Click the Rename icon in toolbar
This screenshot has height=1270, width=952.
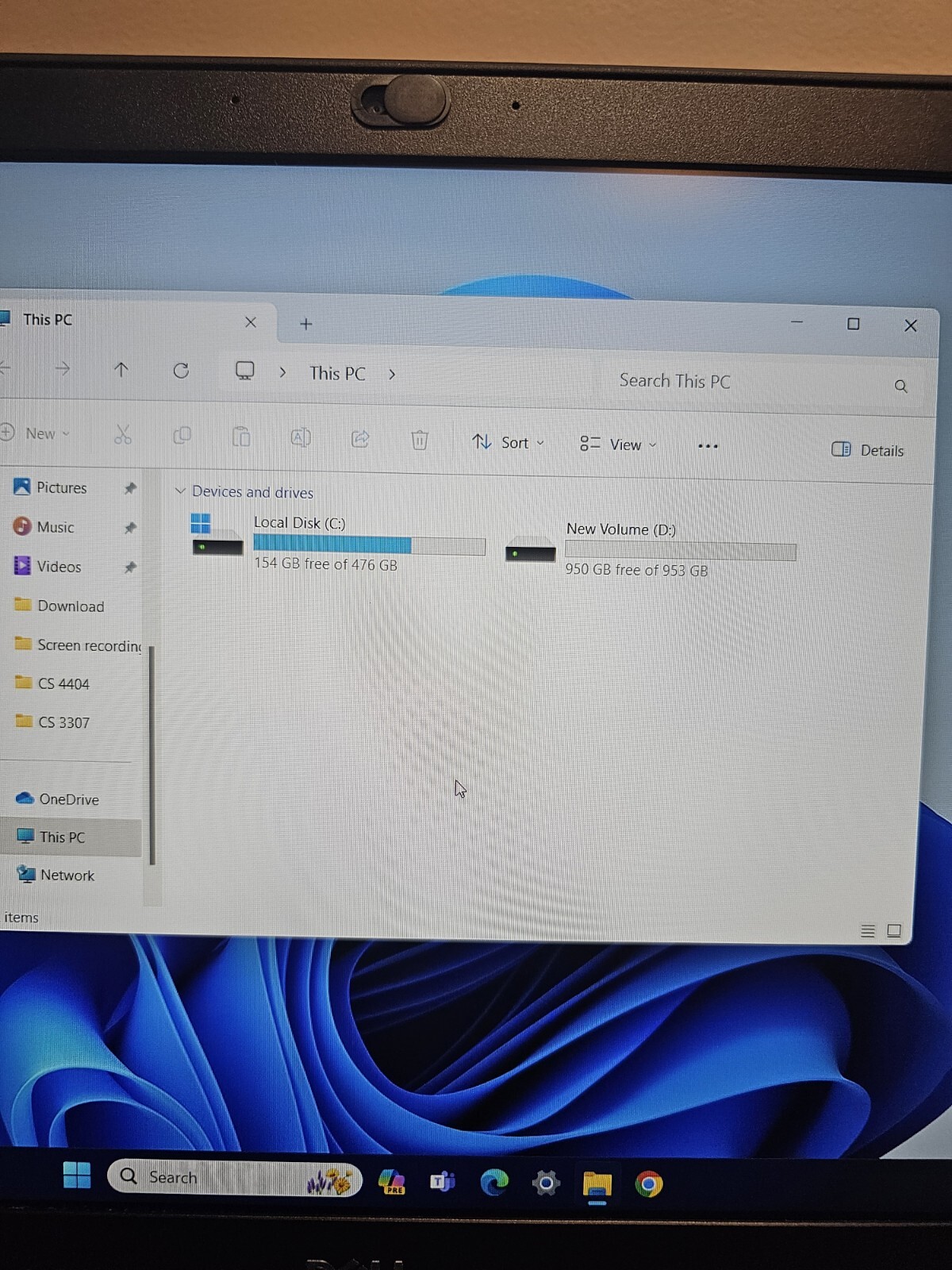point(301,437)
